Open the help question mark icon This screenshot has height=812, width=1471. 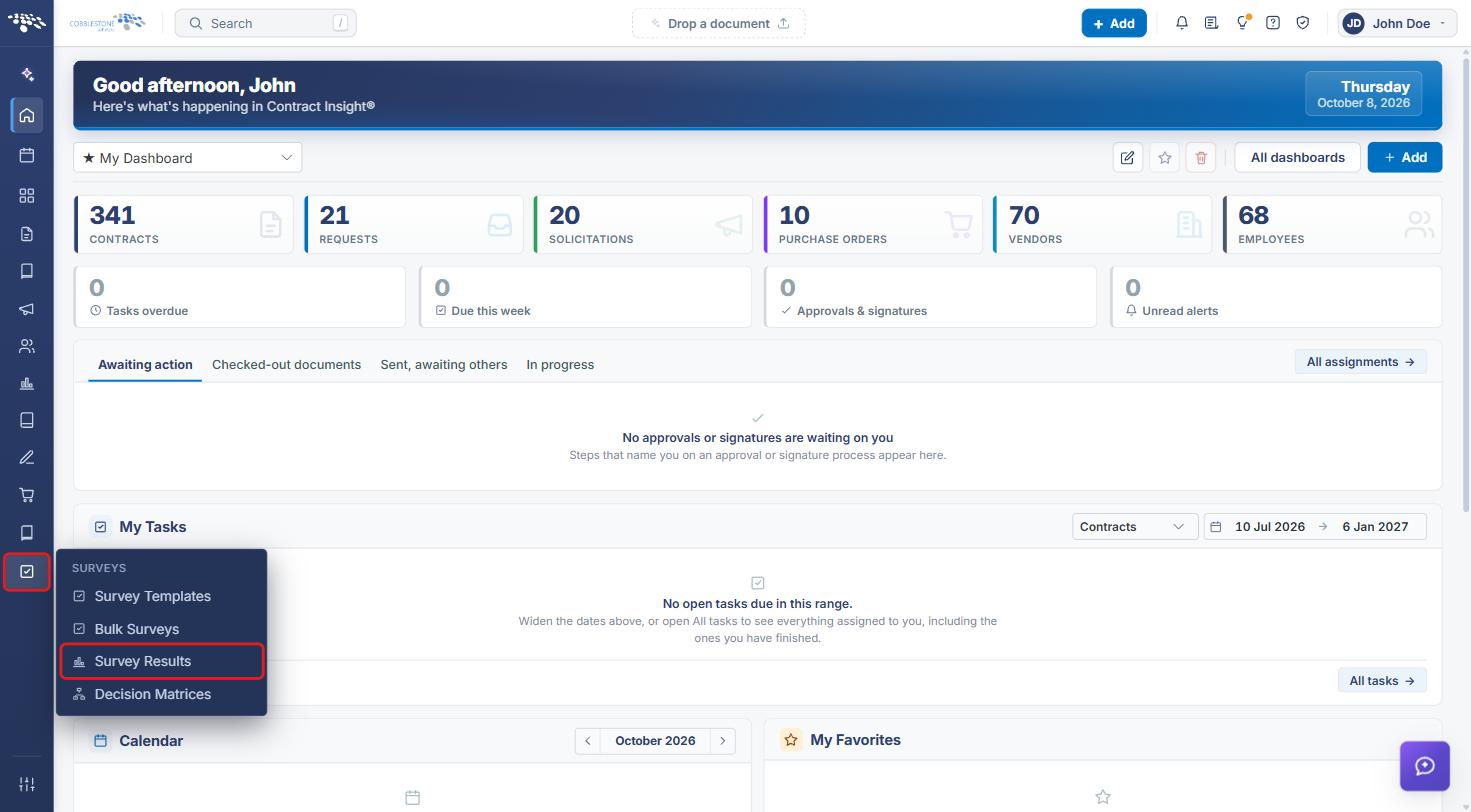click(x=1273, y=23)
